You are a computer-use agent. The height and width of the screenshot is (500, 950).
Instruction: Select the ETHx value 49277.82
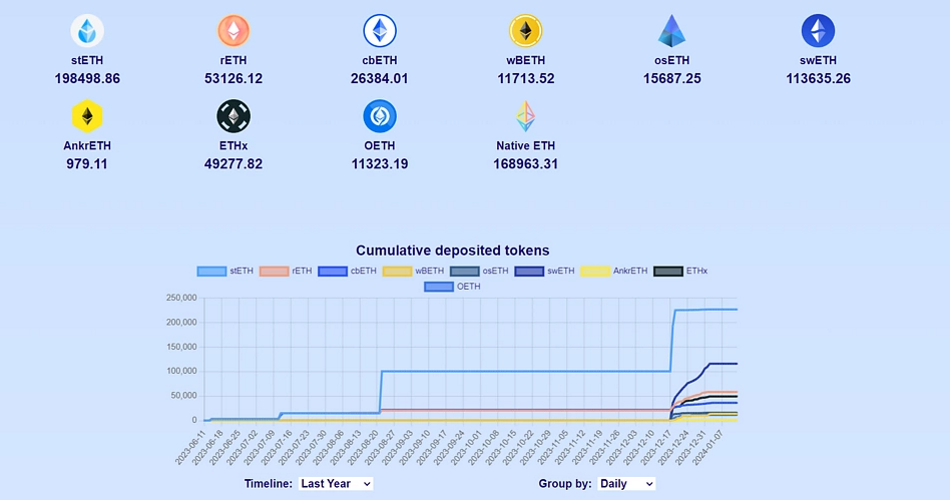tap(233, 164)
